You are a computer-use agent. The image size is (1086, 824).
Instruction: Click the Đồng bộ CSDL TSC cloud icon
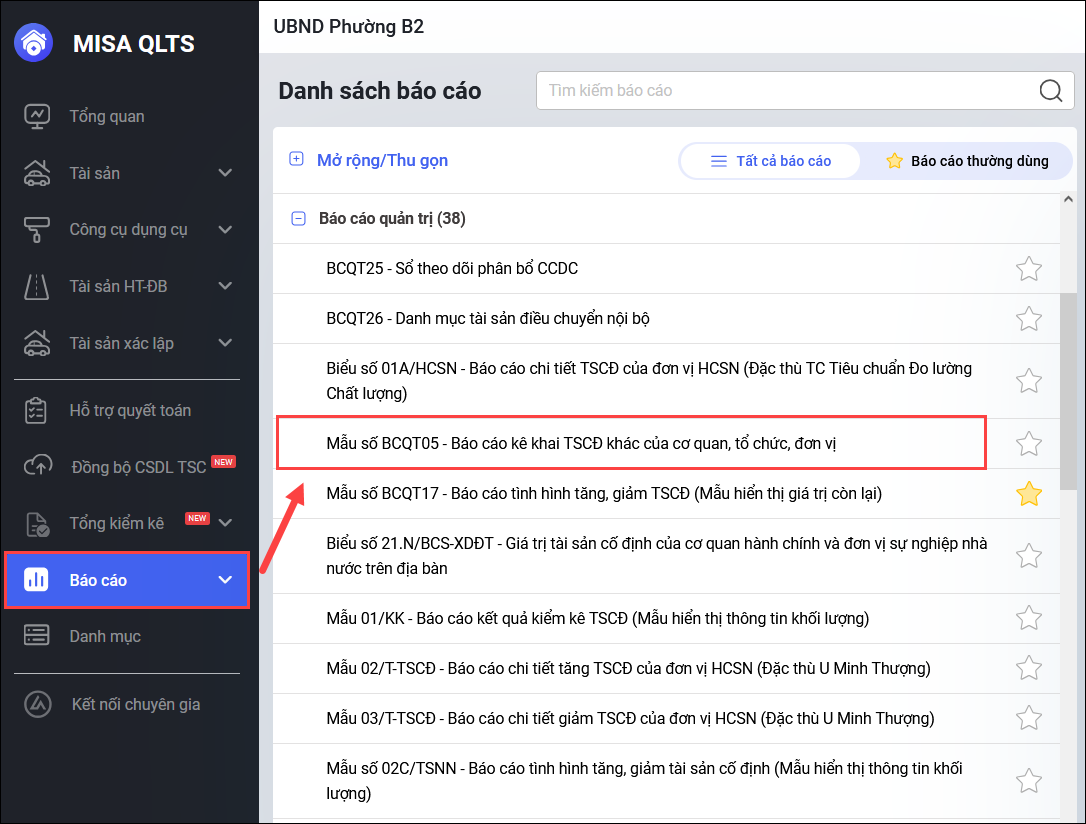pyautogui.click(x=38, y=466)
